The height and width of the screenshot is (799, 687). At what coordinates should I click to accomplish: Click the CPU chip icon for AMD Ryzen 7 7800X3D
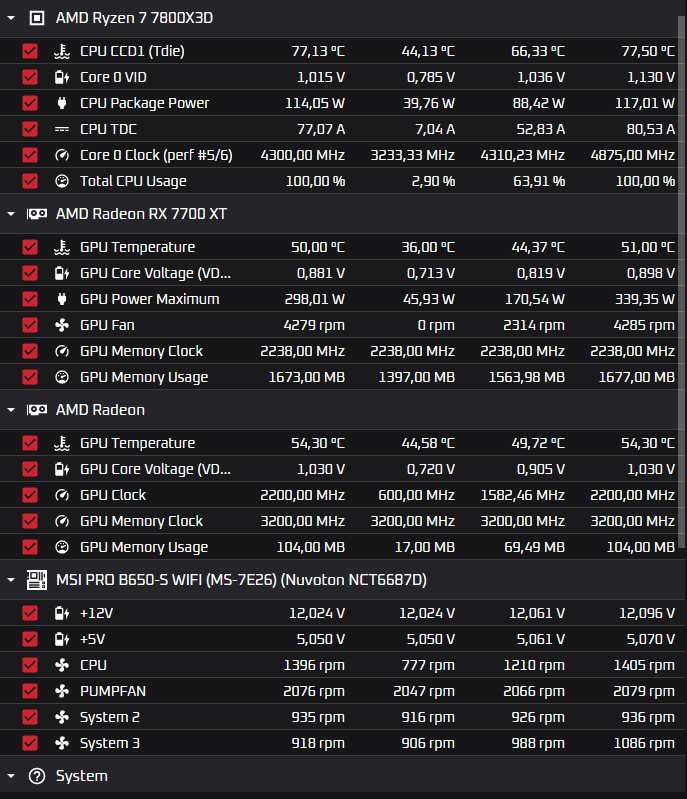tap(37, 18)
